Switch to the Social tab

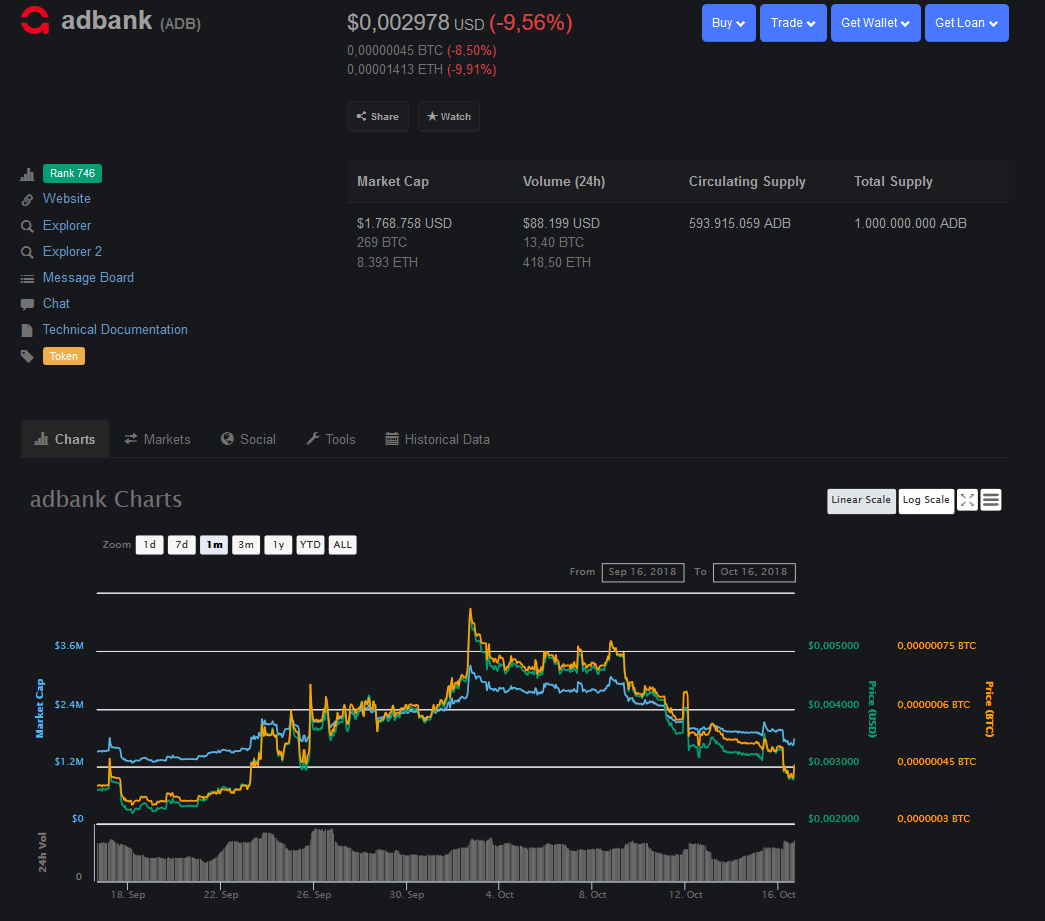[249, 439]
